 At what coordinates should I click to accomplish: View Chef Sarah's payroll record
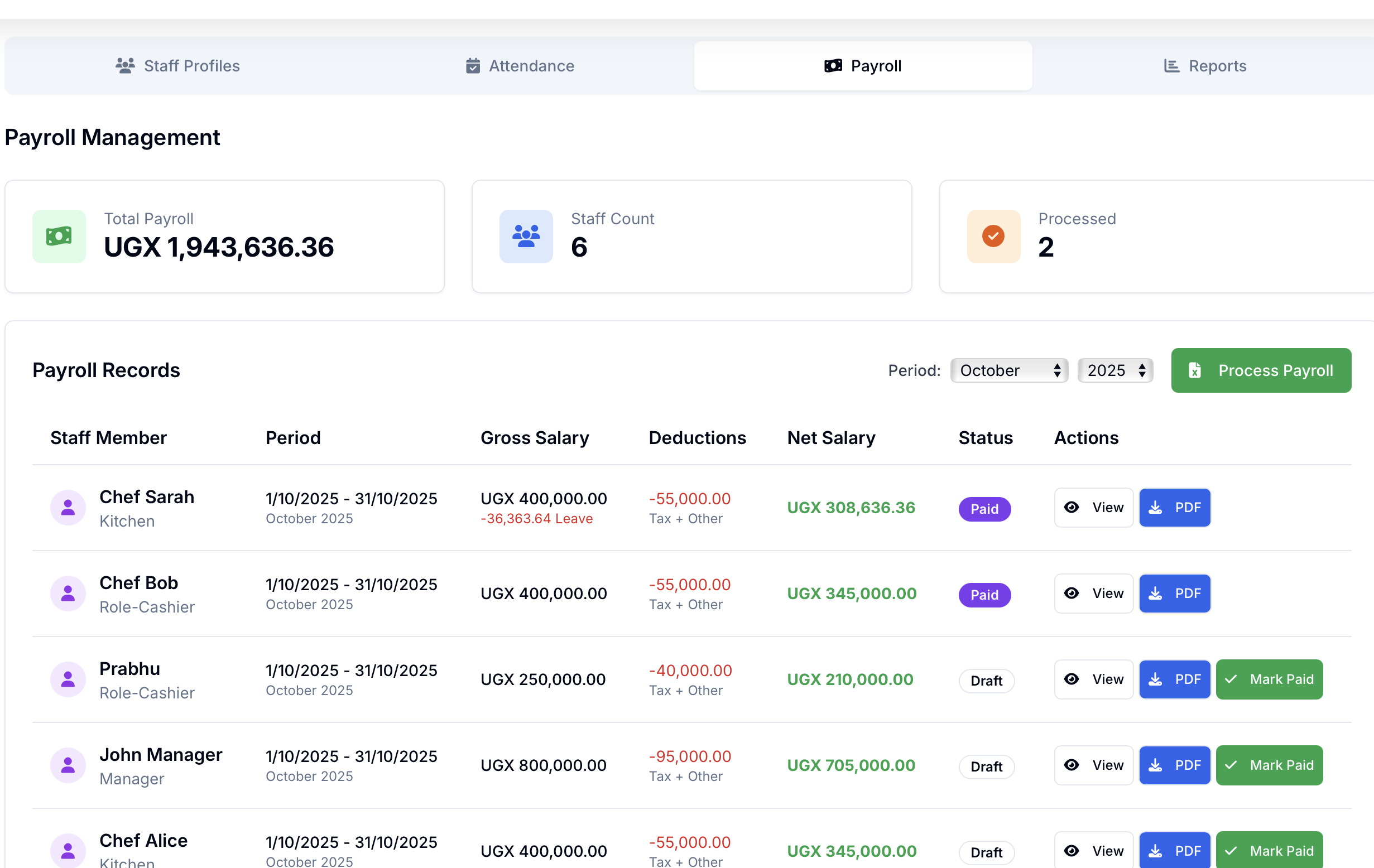(x=1093, y=508)
